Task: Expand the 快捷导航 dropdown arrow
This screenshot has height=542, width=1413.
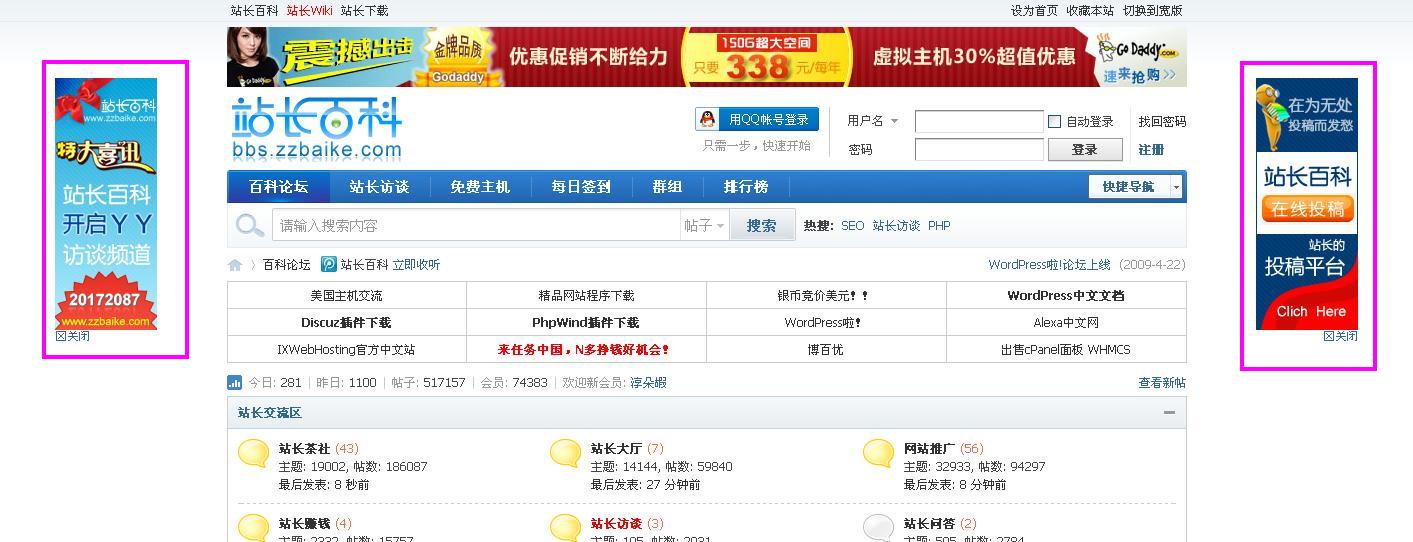Action: point(1176,187)
